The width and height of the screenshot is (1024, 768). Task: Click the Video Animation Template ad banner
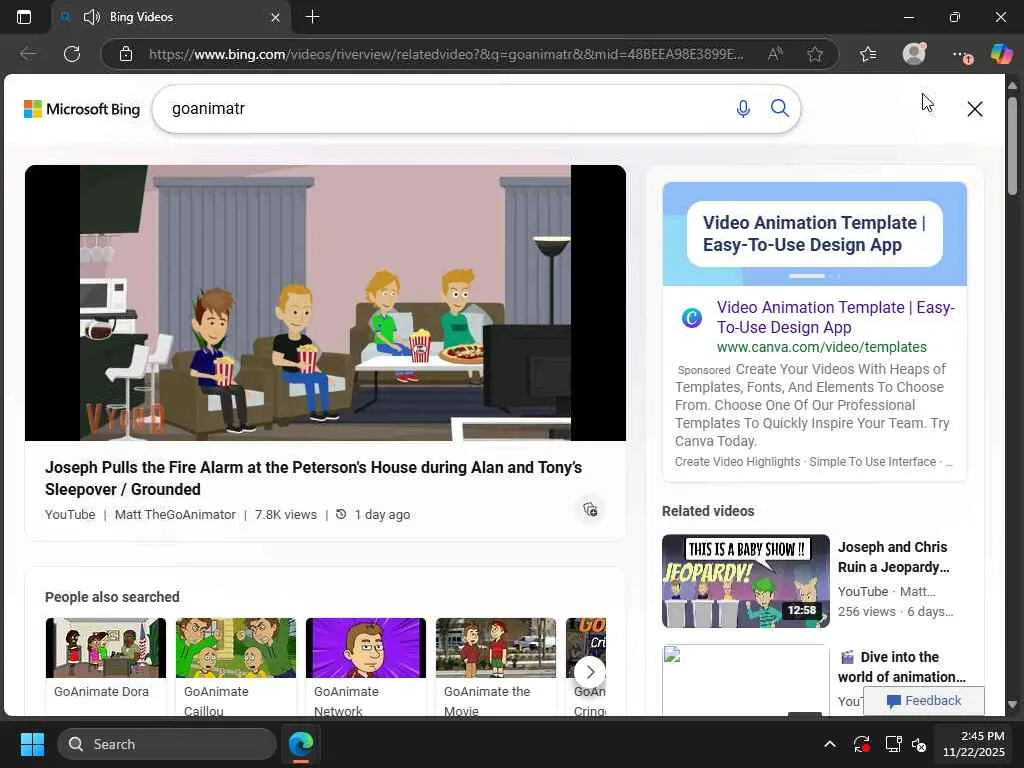(x=814, y=234)
